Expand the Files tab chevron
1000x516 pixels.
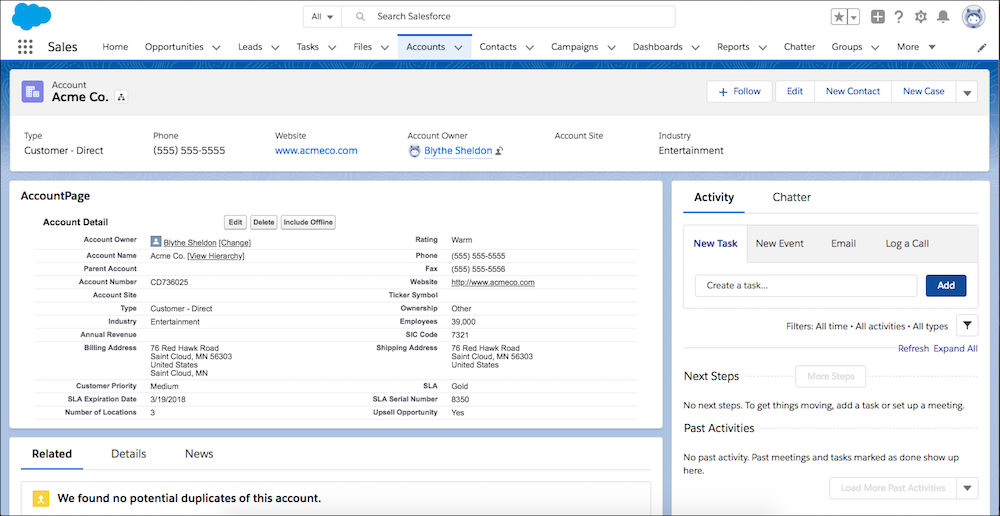tap(385, 47)
